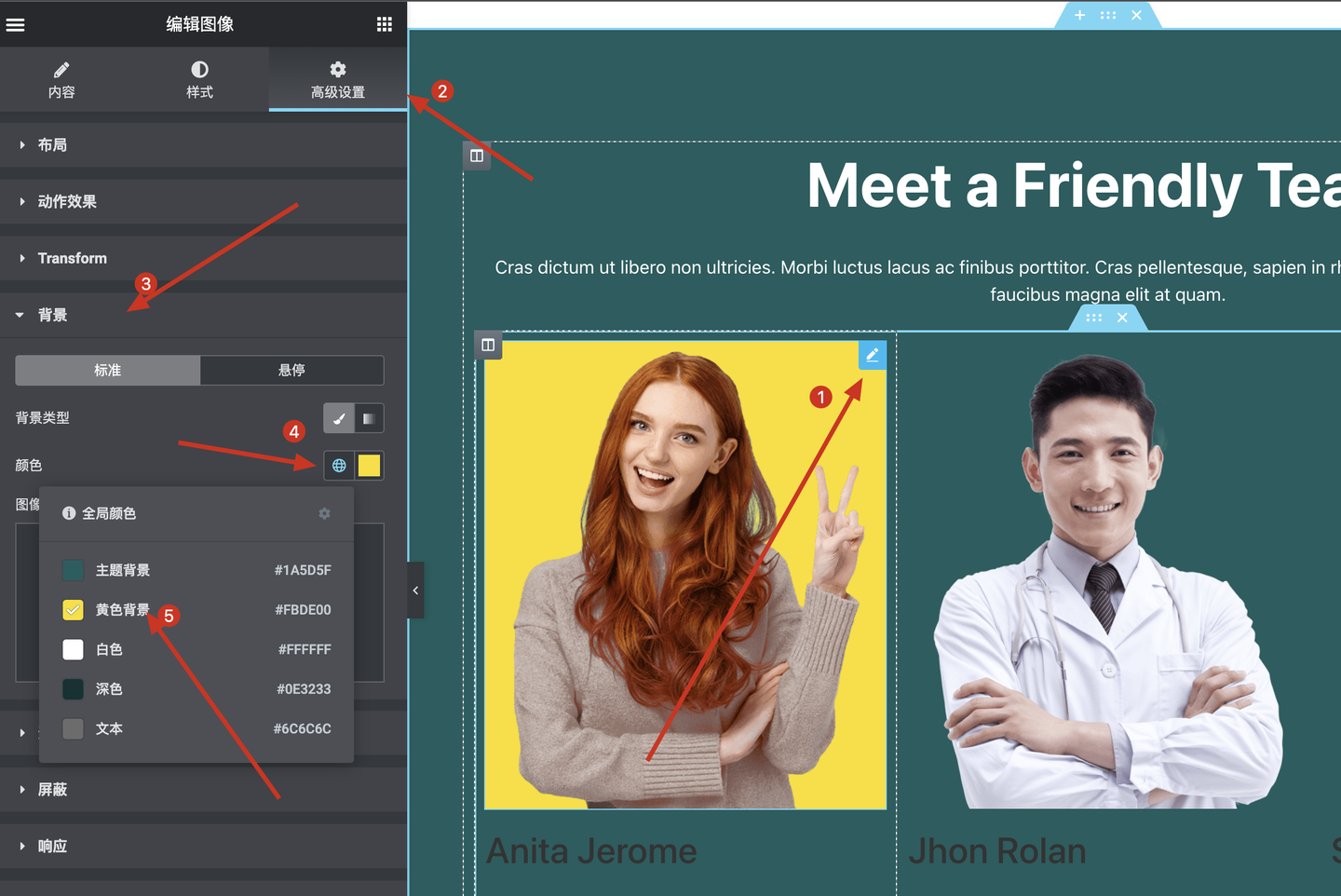Expand the 布局 section
1341x896 pixels.
[203, 145]
